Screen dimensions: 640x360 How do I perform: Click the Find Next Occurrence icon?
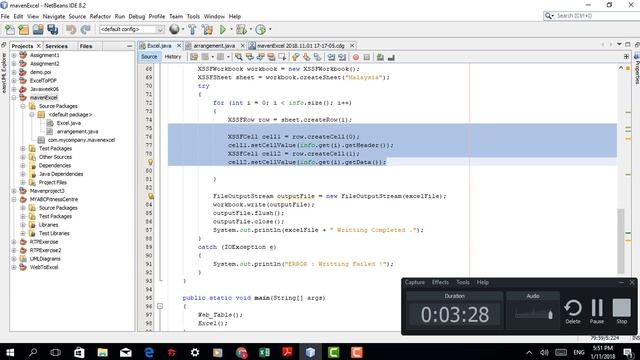(x=260, y=57)
